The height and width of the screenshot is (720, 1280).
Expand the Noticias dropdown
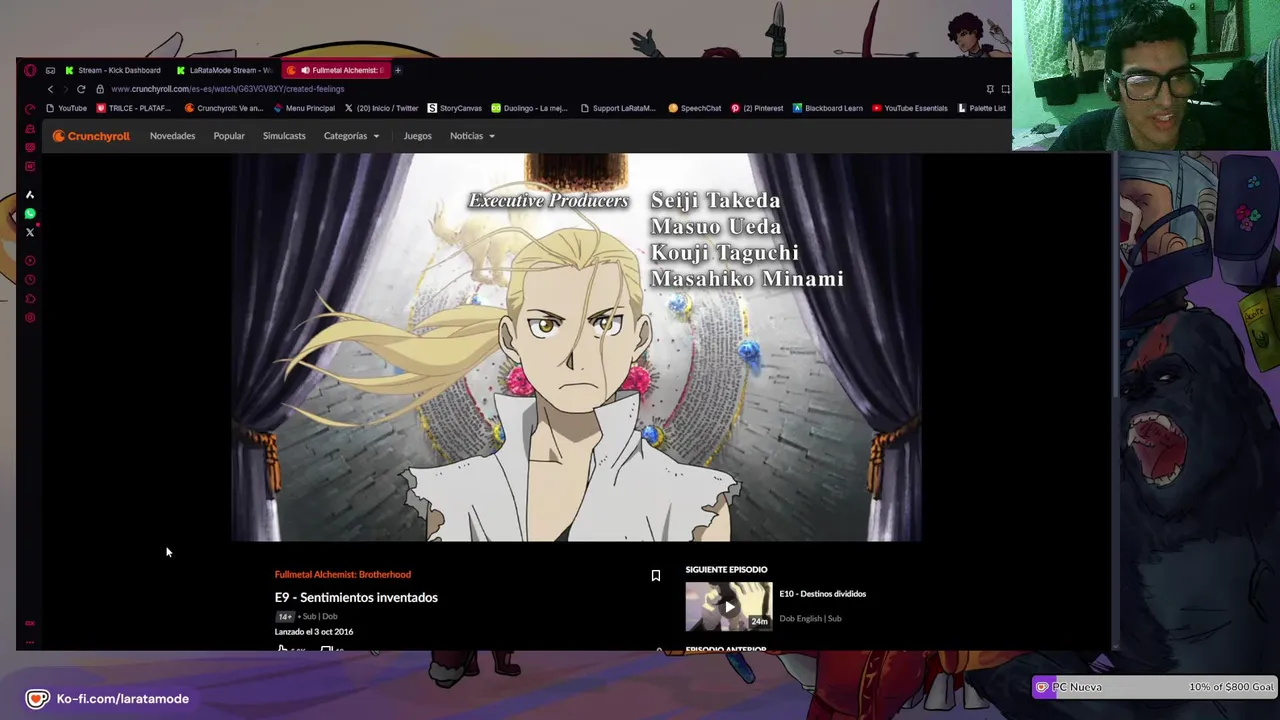tap(472, 136)
